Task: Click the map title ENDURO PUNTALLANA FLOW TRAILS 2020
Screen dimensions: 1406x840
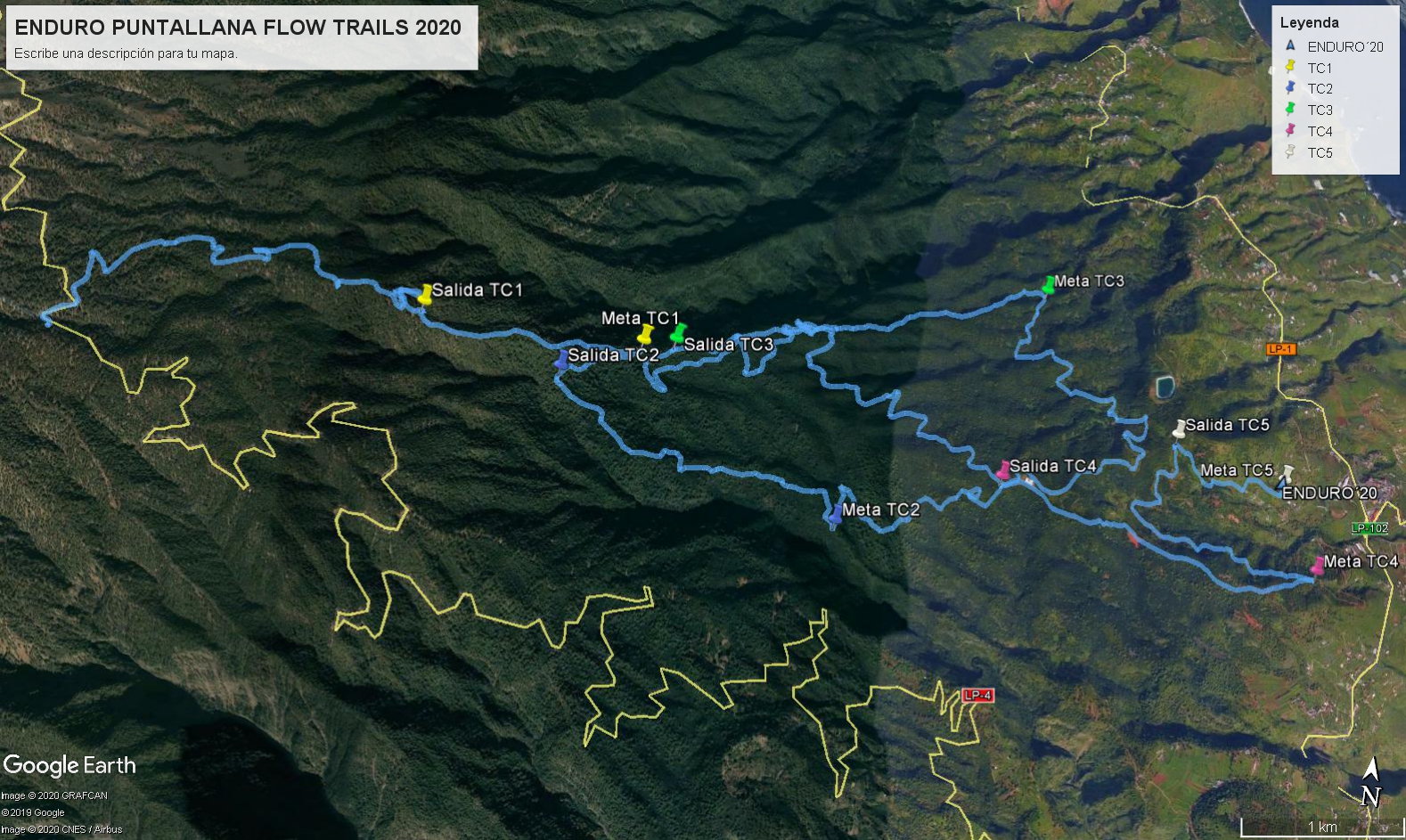Action: 238,27
